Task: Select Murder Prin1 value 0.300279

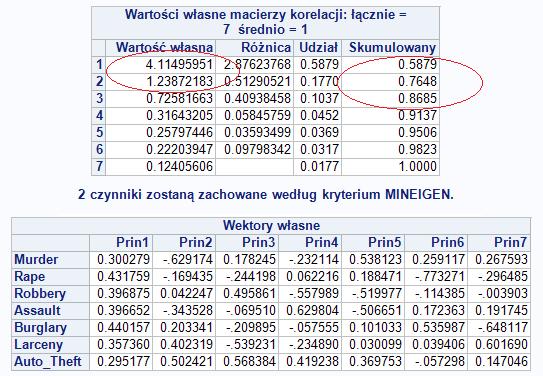Action: 123,259
